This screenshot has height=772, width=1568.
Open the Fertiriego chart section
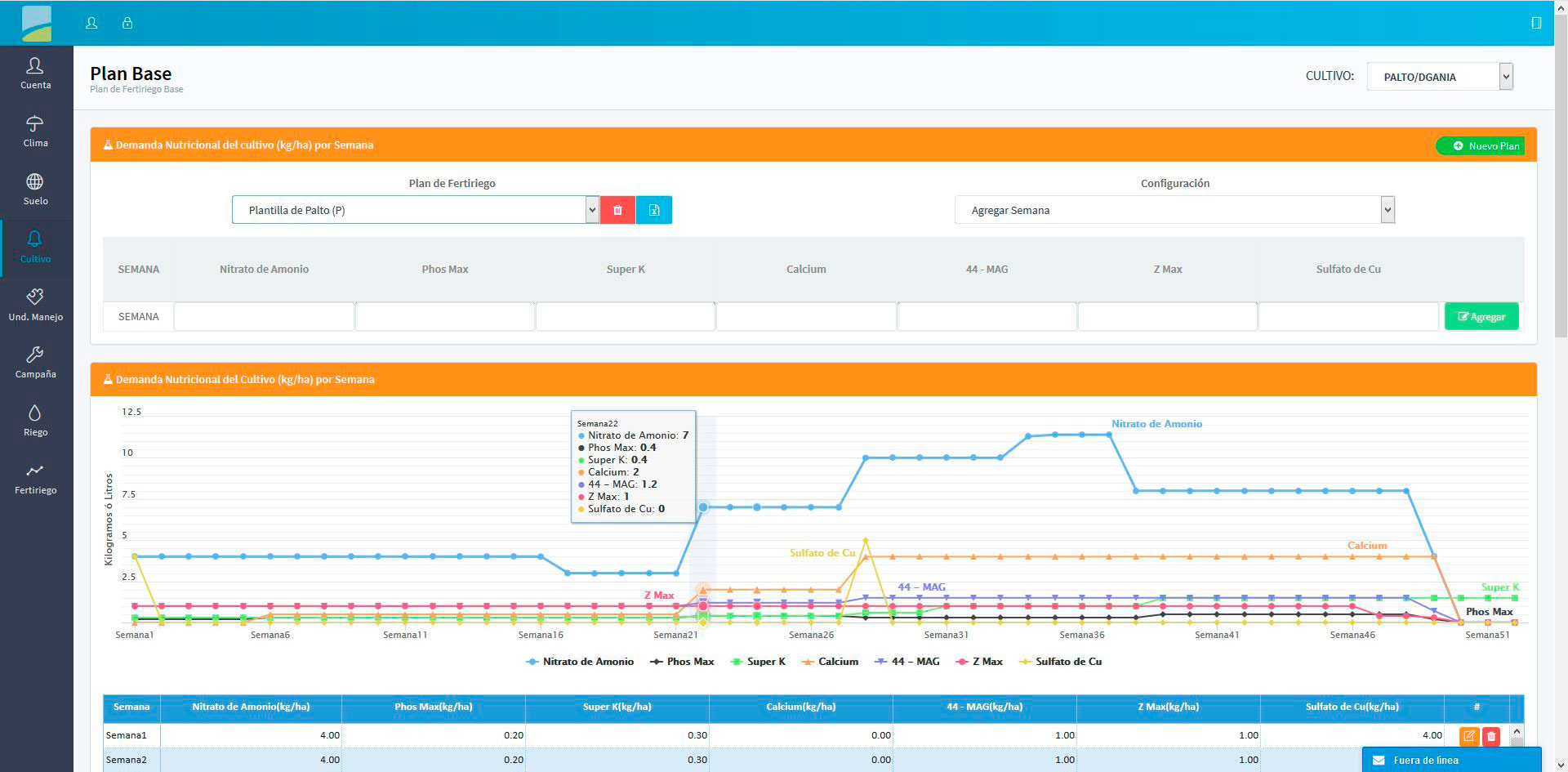(x=35, y=478)
